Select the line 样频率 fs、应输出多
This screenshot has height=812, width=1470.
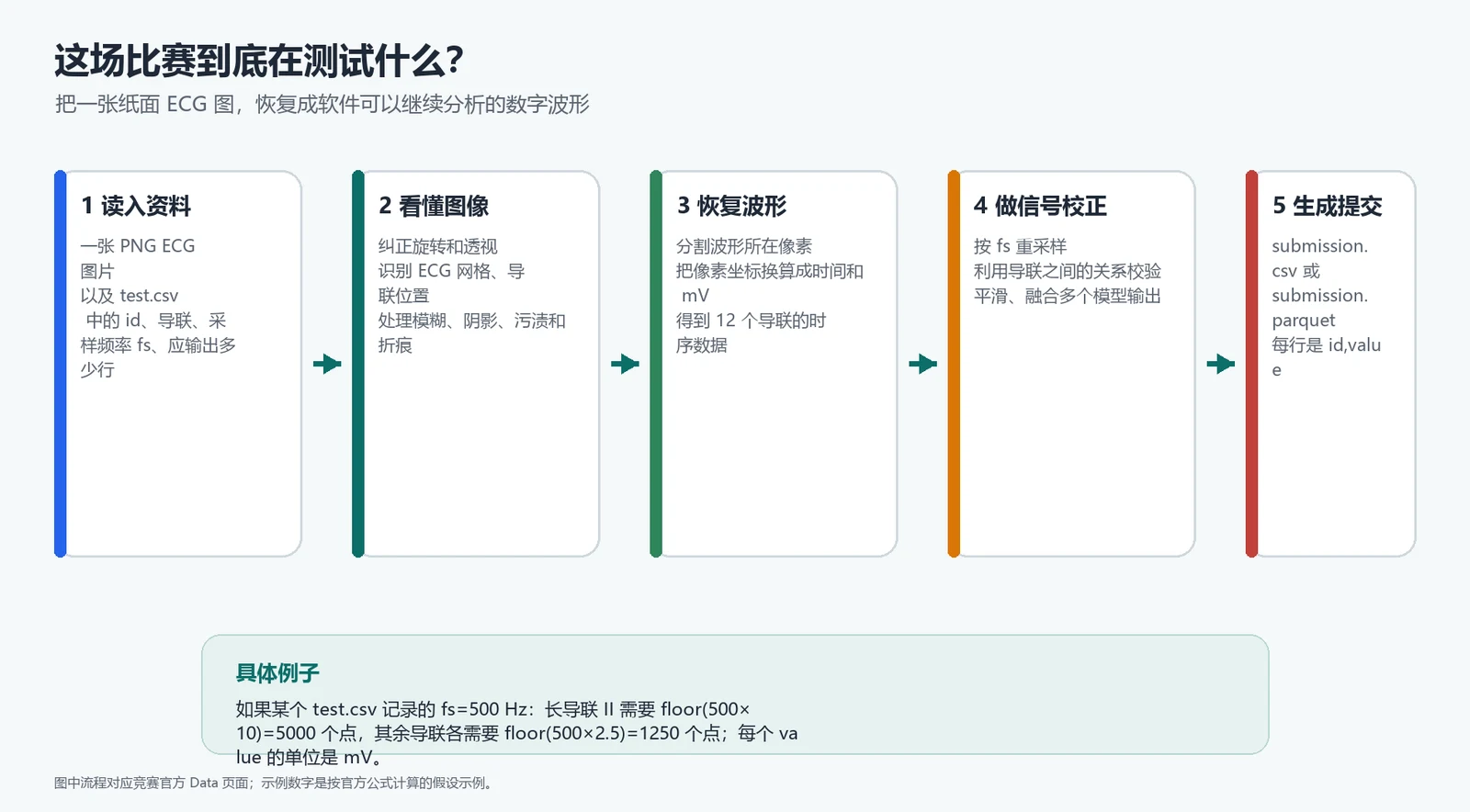tap(158, 345)
